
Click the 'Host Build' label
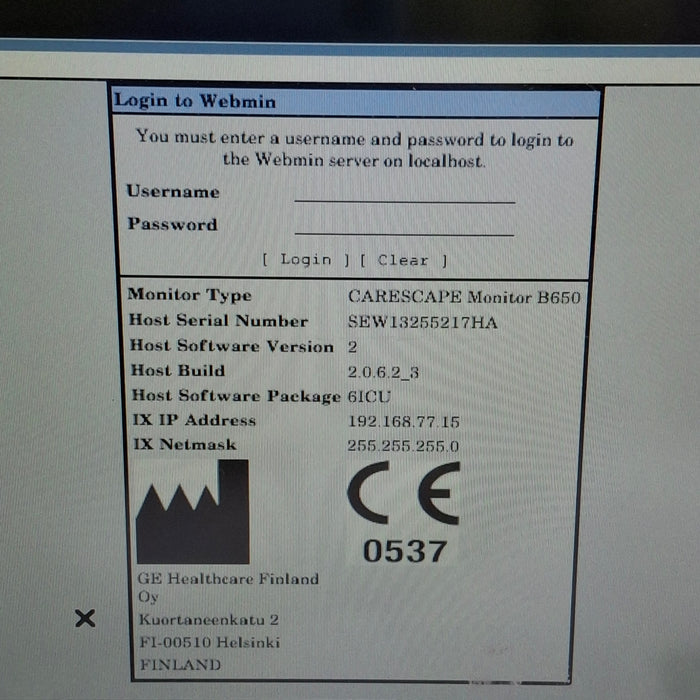(178, 371)
